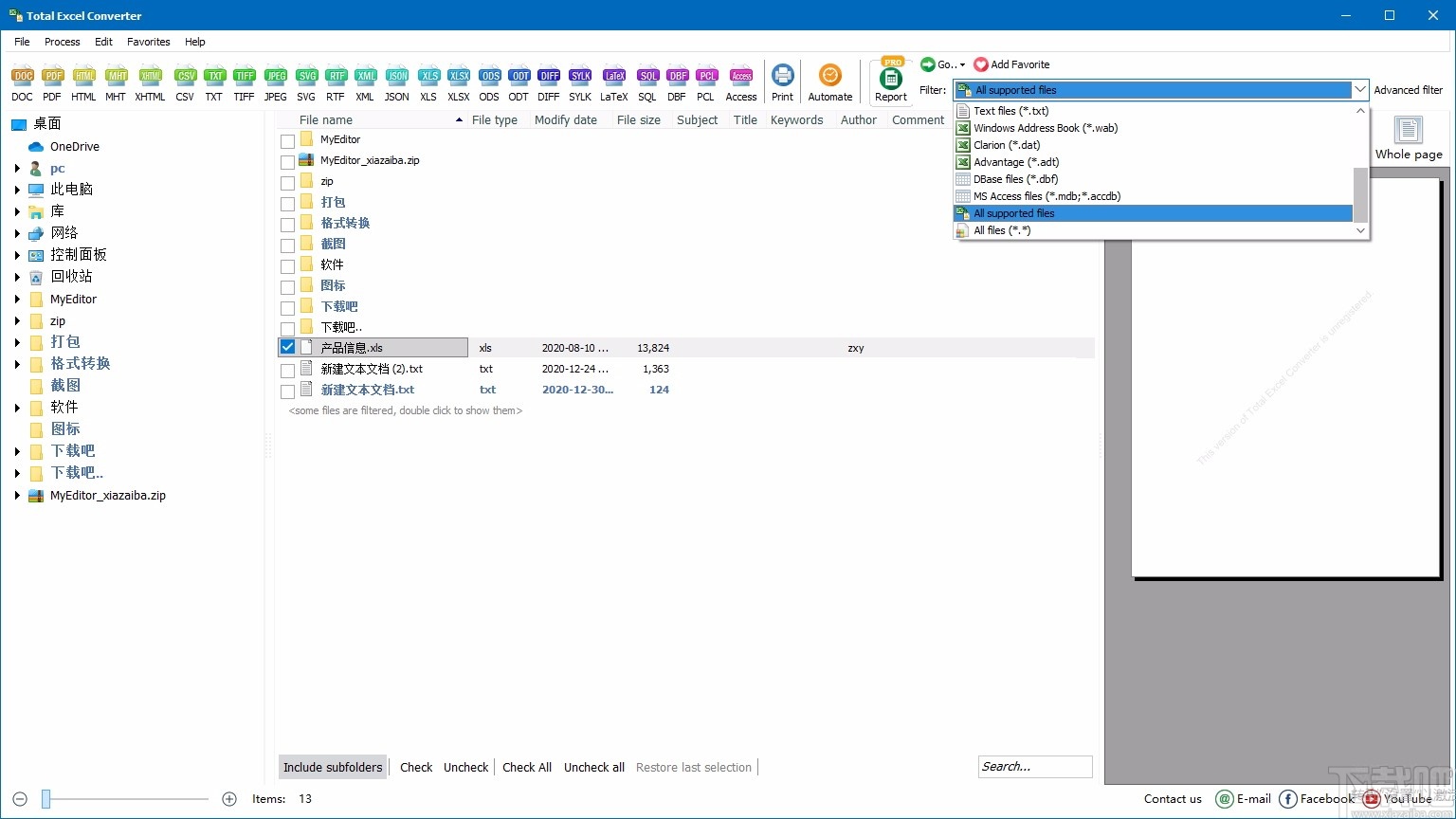Check the 打包 folder checkbox in list
This screenshot has height=819, width=1456.
tap(287, 203)
